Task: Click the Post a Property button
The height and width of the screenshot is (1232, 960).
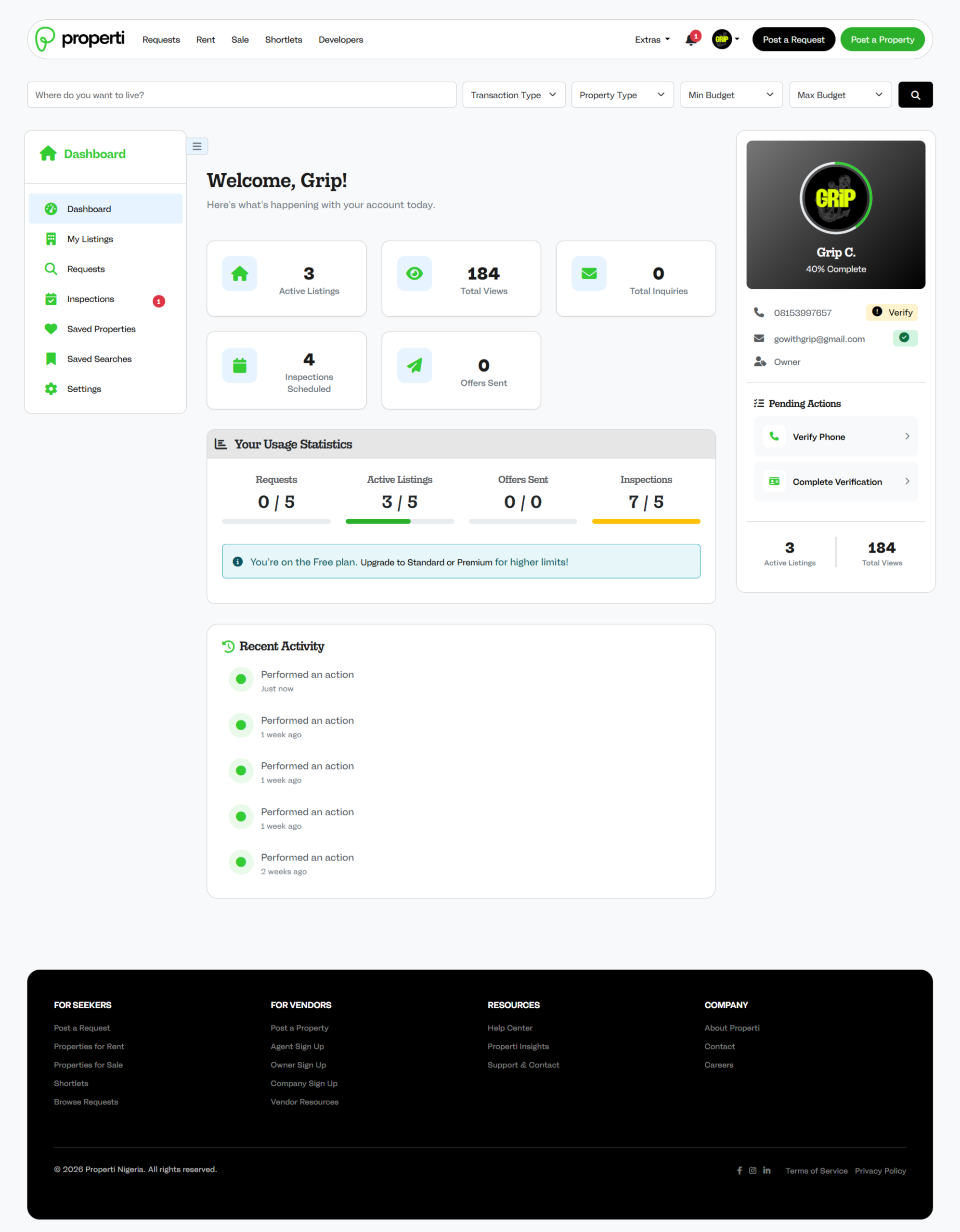Action: click(882, 39)
